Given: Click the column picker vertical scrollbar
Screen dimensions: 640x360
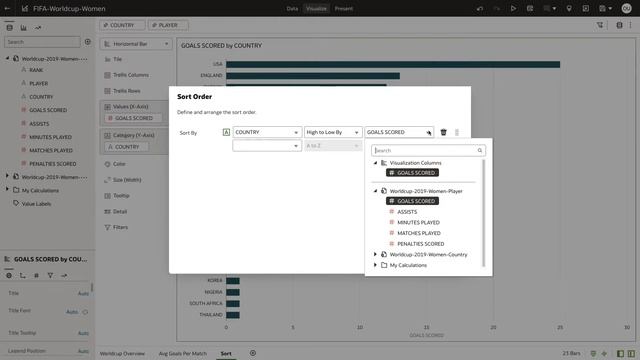Looking at the screenshot, I should point(484,213).
